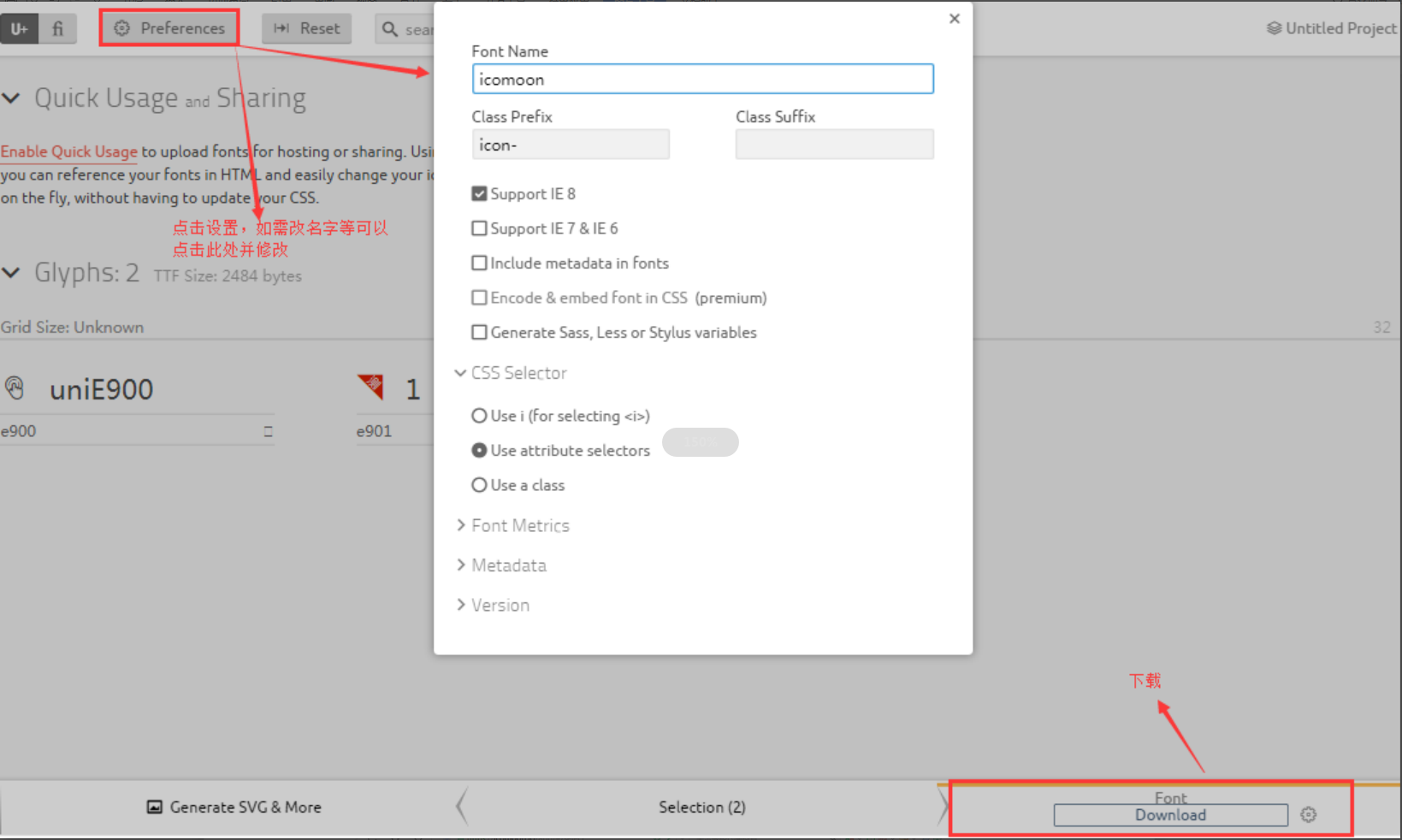Select the hand glyph uniE900
This screenshot has width=1402, height=840.
[15, 387]
